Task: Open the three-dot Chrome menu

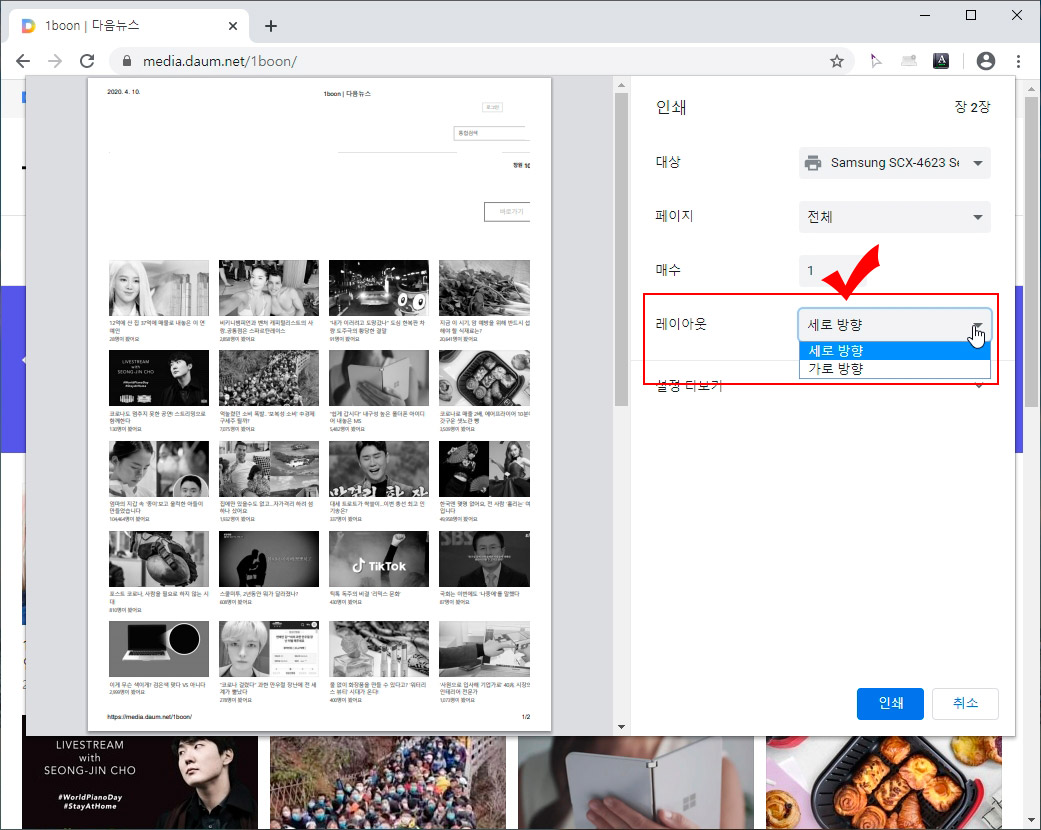Action: pos(1019,61)
